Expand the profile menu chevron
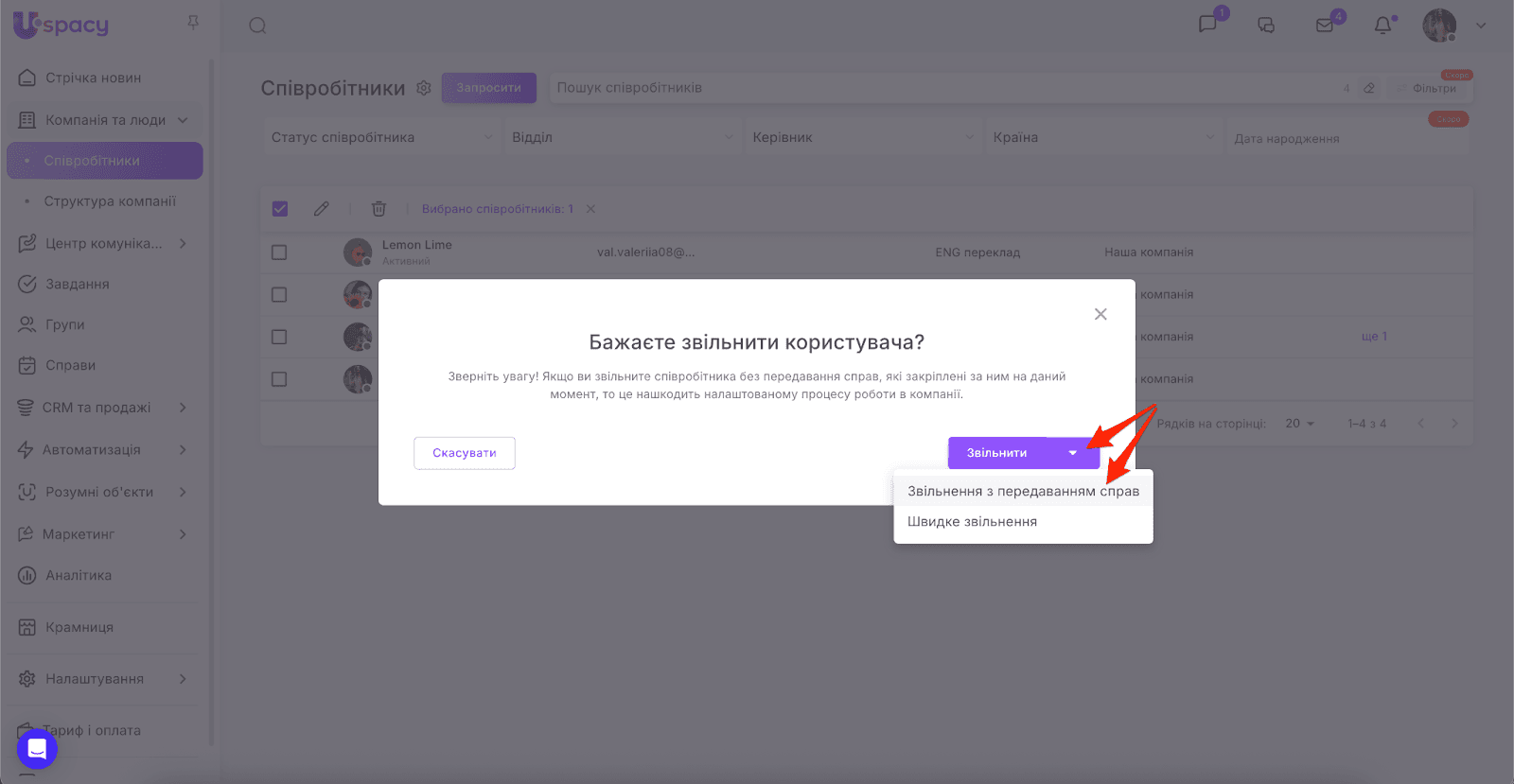This screenshot has height=784, width=1514. point(1481,26)
